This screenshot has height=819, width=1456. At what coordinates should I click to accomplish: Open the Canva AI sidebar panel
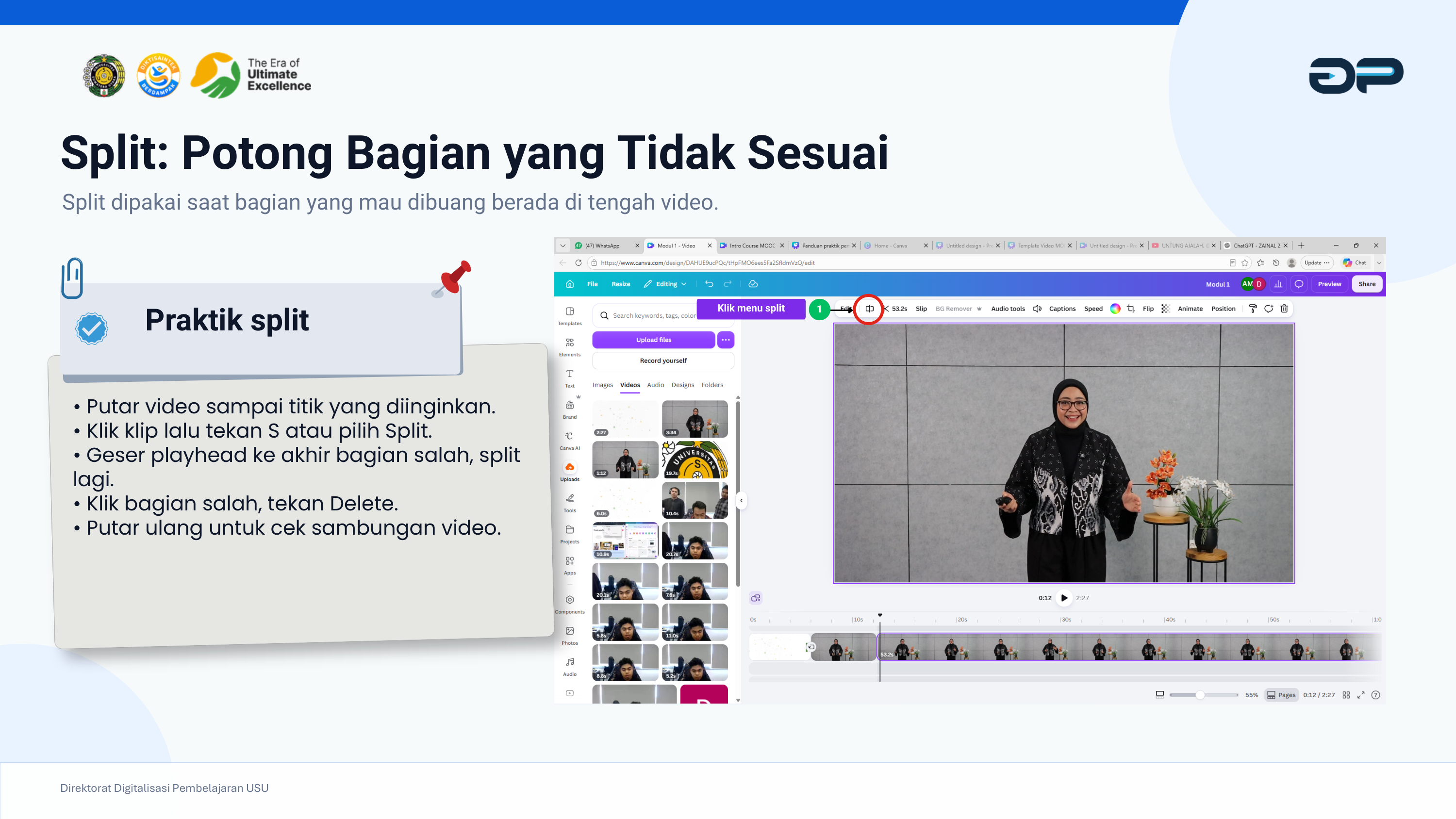[x=570, y=440]
